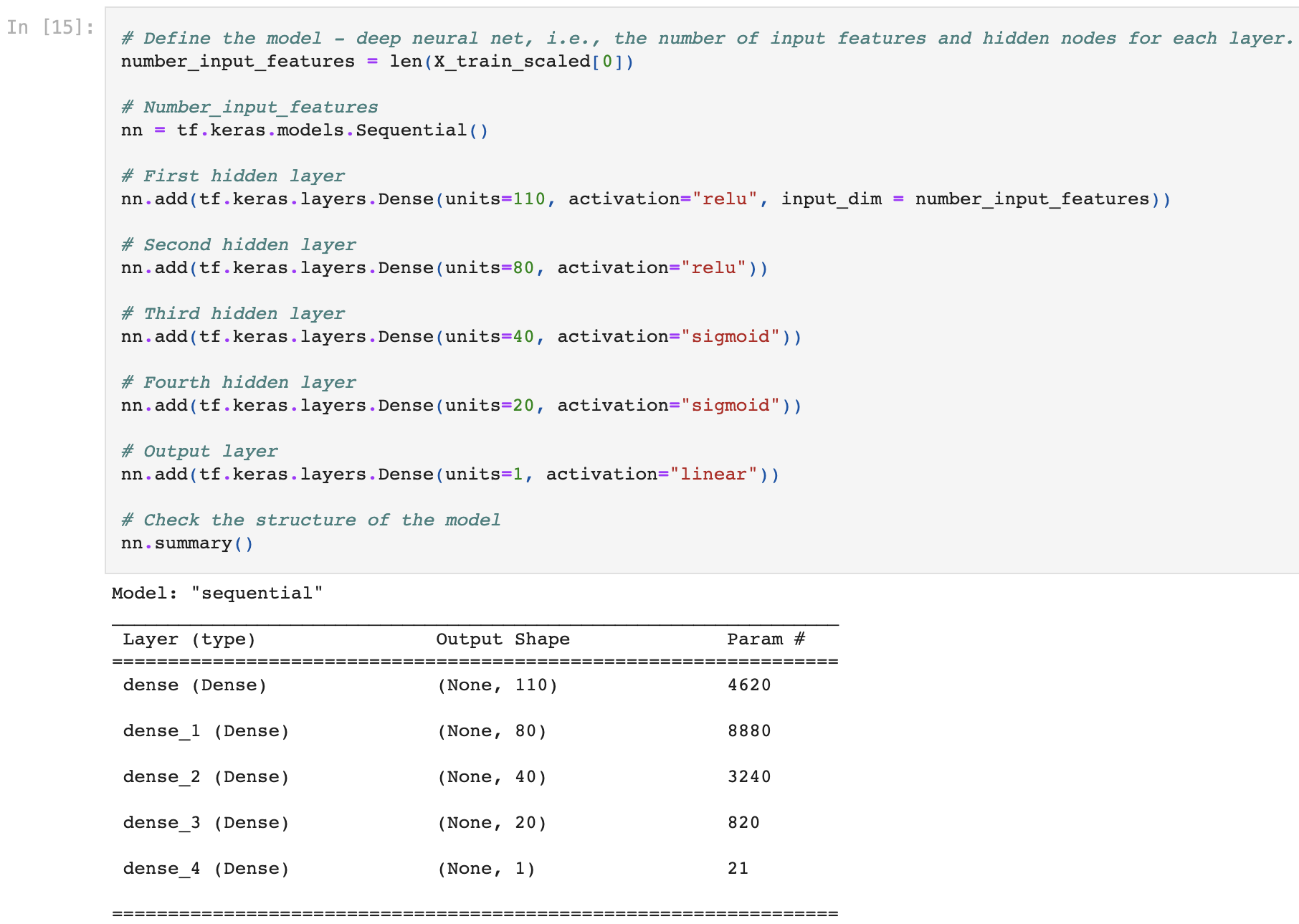Click the 'Param #' column header
1299x924 pixels.
[766, 639]
